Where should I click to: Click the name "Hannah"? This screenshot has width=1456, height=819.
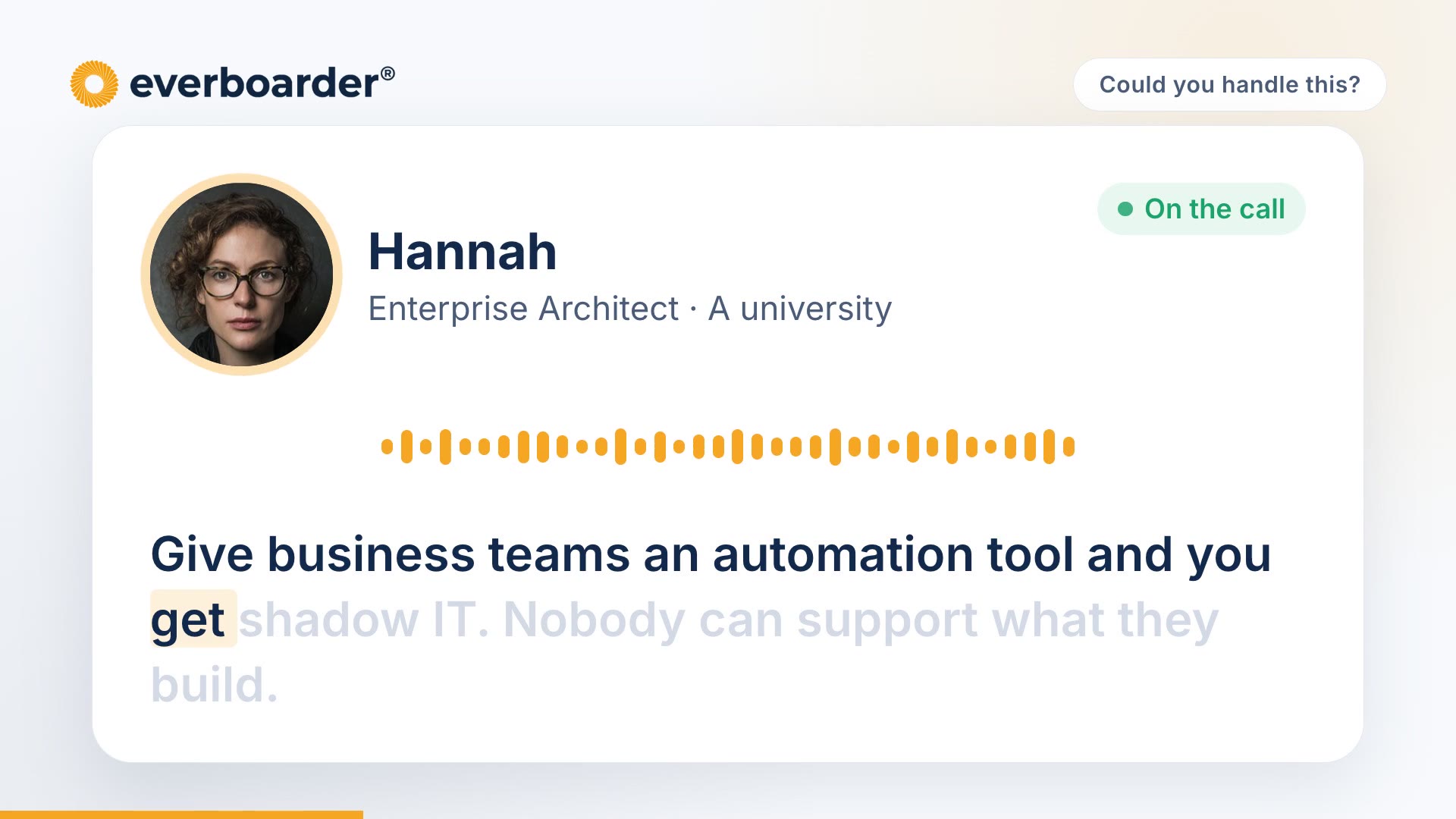click(x=463, y=252)
